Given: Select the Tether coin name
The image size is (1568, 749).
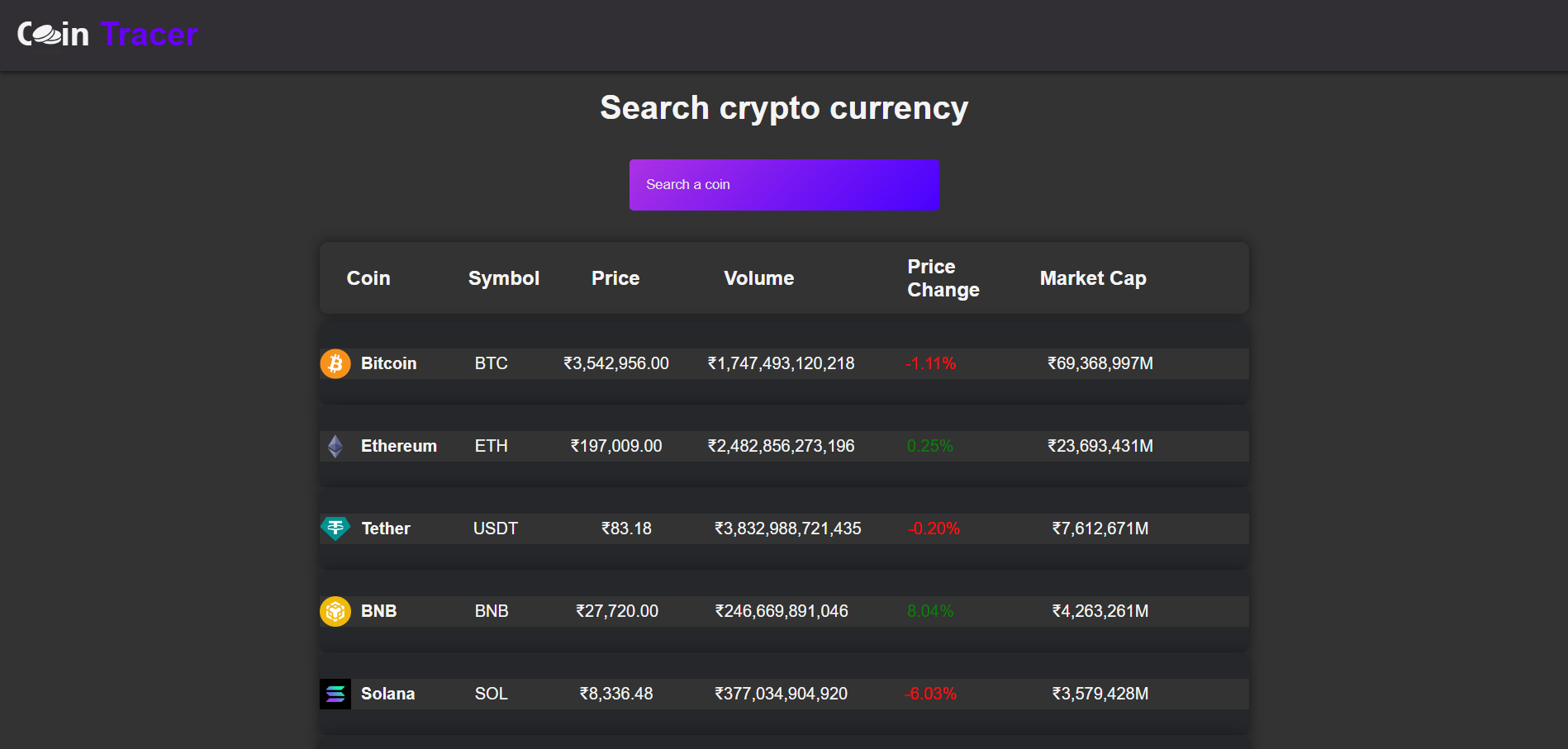Looking at the screenshot, I should coord(386,529).
